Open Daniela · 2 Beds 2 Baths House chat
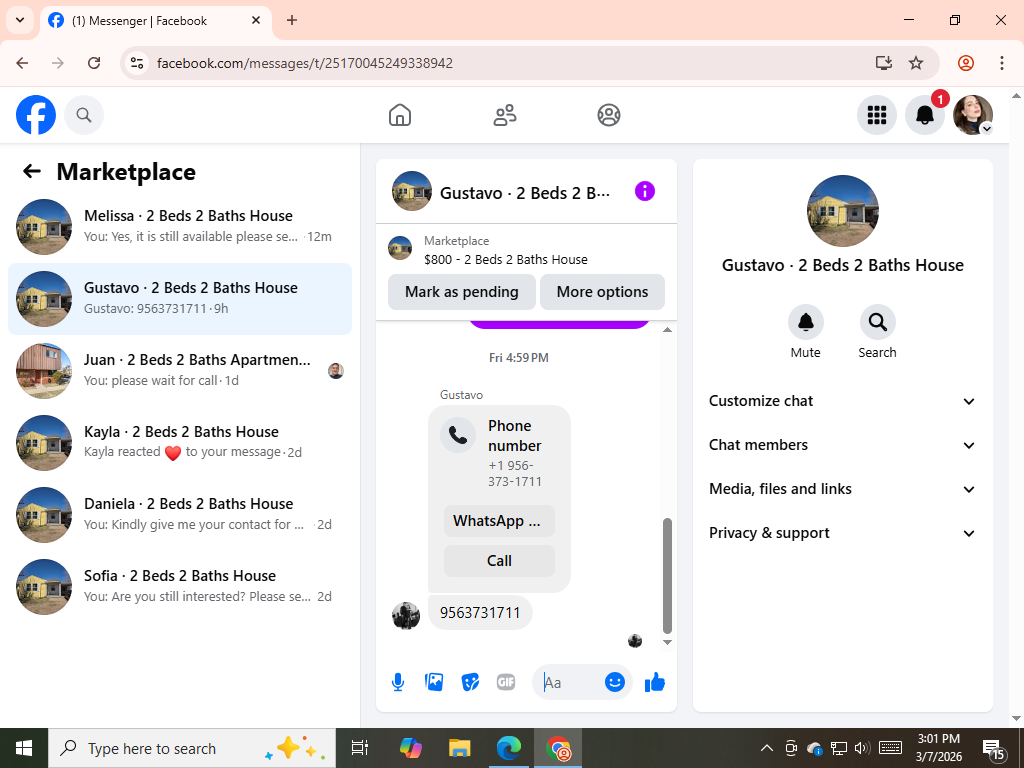 coord(180,515)
